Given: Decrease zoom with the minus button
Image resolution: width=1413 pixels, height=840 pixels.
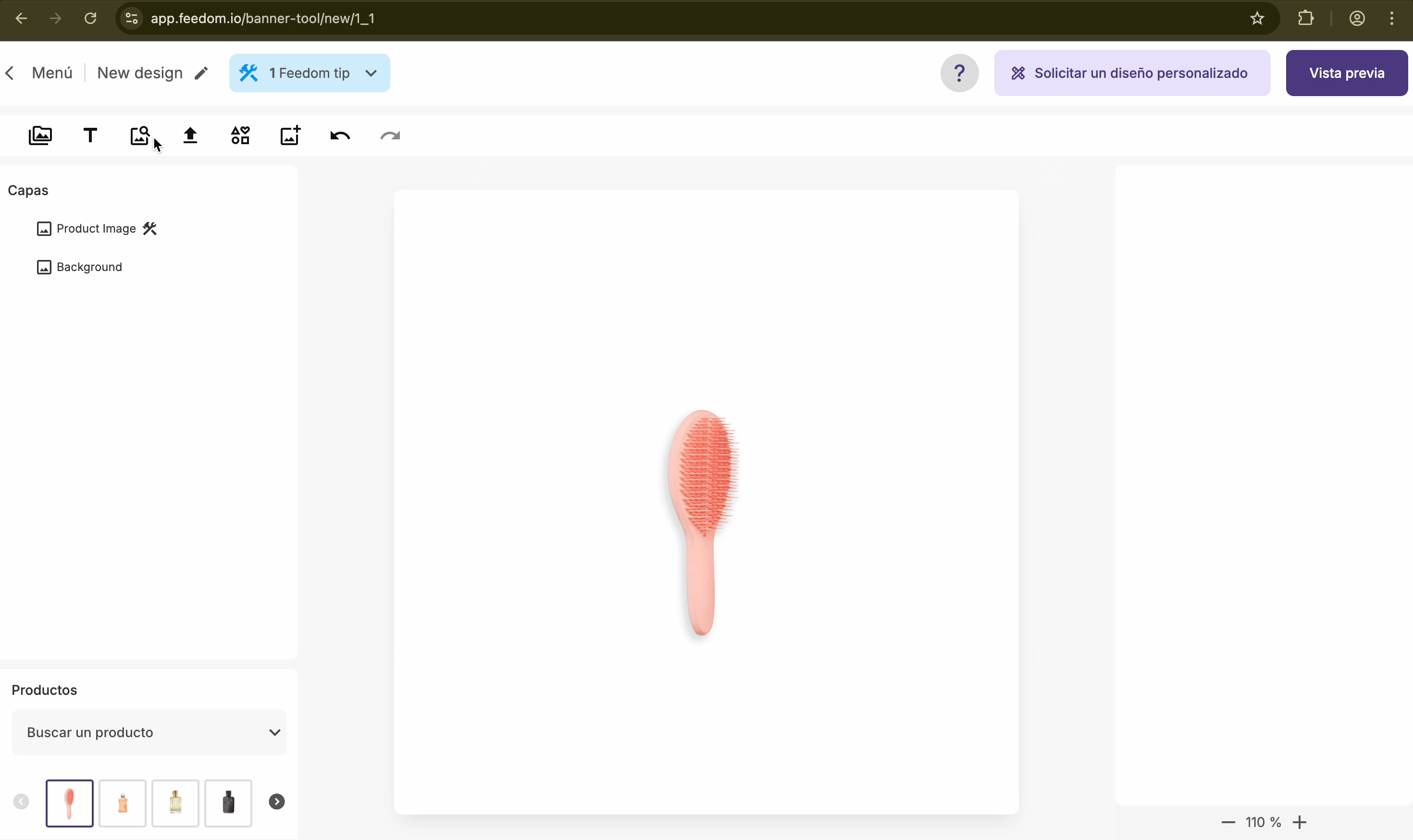Looking at the screenshot, I should pyautogui.click(x=1228, y=822).
